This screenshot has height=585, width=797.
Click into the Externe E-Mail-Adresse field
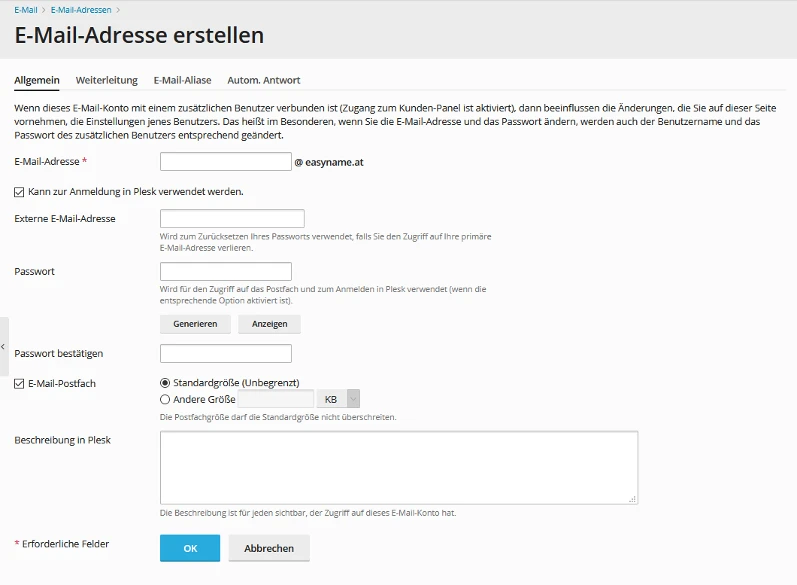click(232, 219)
